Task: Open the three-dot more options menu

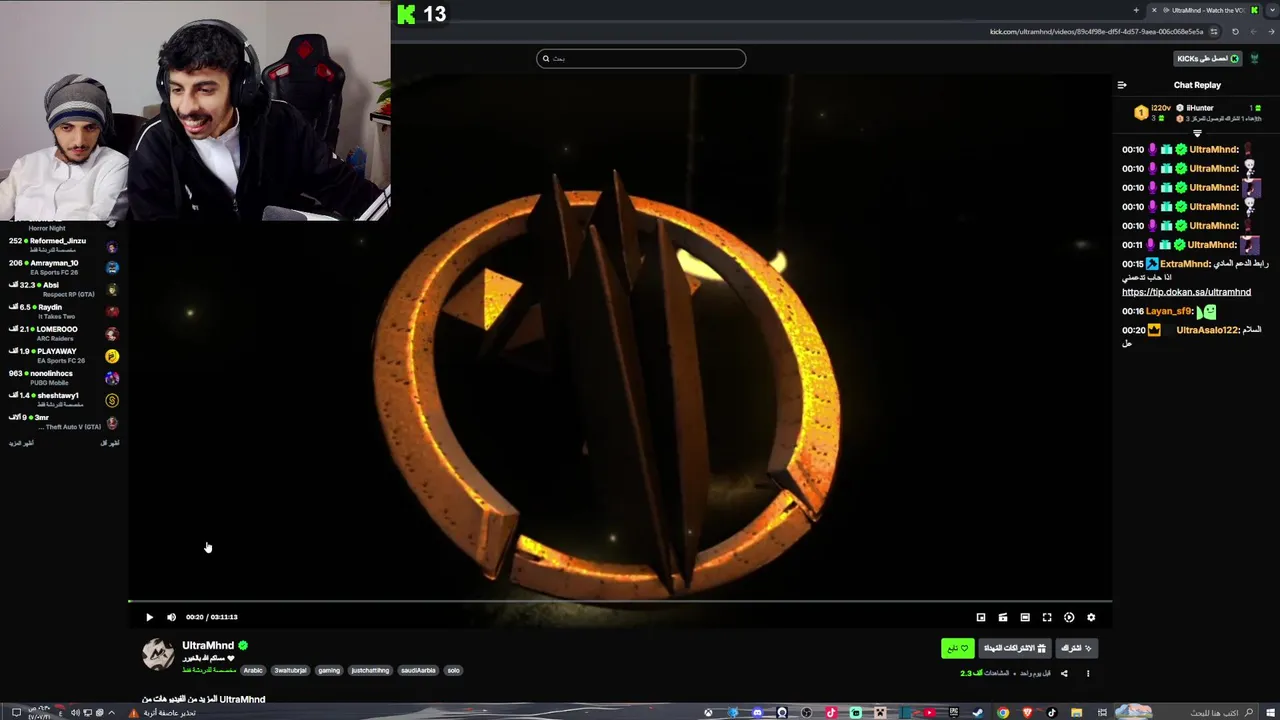Action: point(1088,673)
